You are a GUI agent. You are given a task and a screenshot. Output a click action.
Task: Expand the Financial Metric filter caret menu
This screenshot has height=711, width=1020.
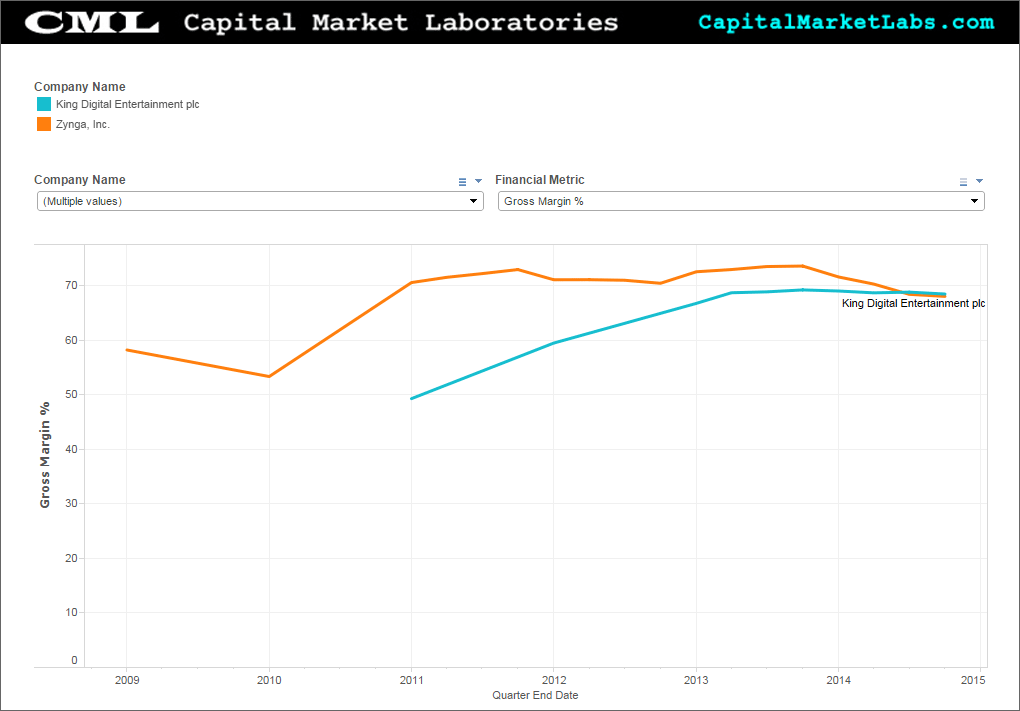point(979,181)
